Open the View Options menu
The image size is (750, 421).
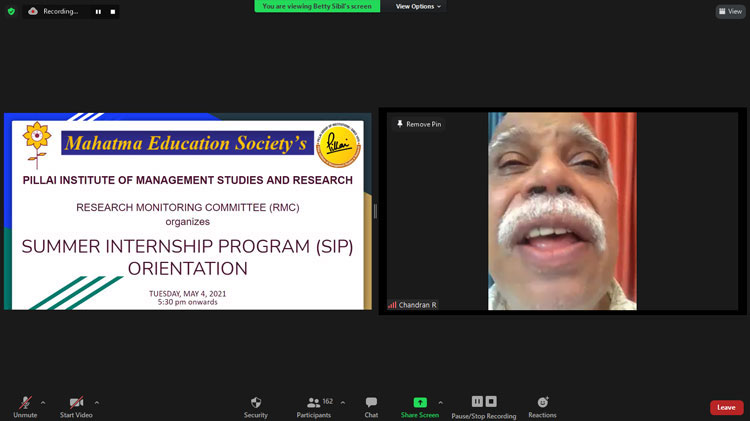tap(418, 6)
